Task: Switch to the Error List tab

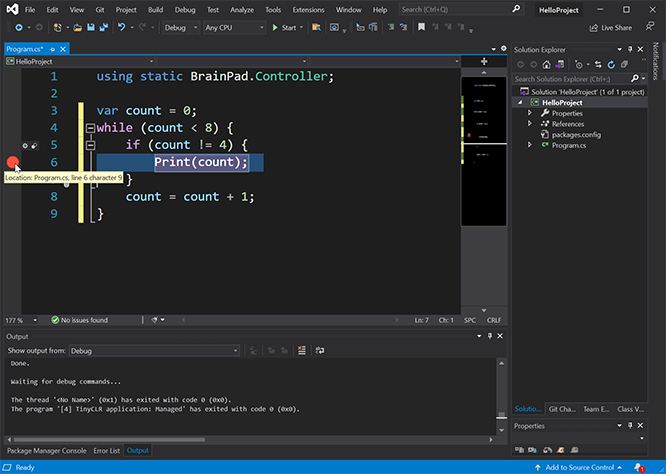Action: [x=107, y=451]
